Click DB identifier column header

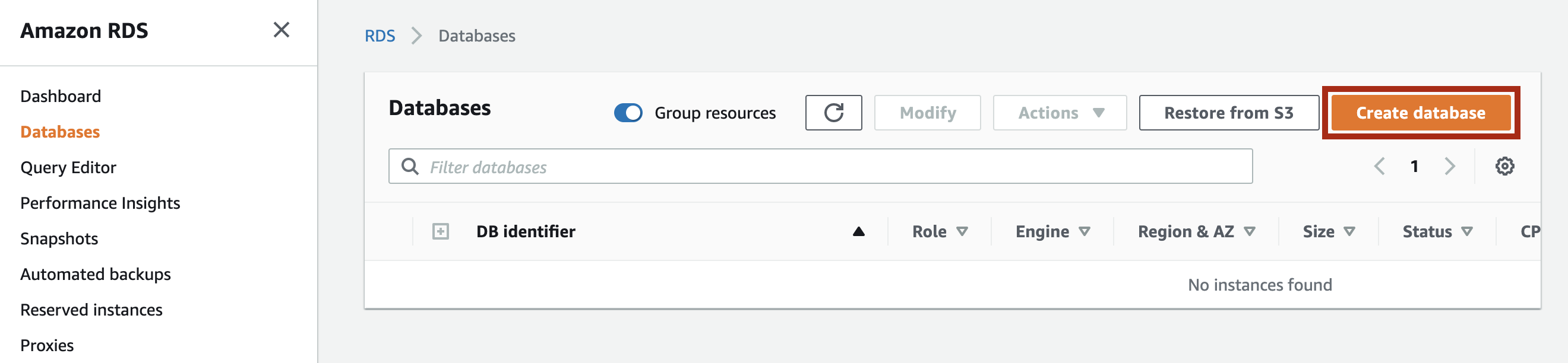coord(525,232)
